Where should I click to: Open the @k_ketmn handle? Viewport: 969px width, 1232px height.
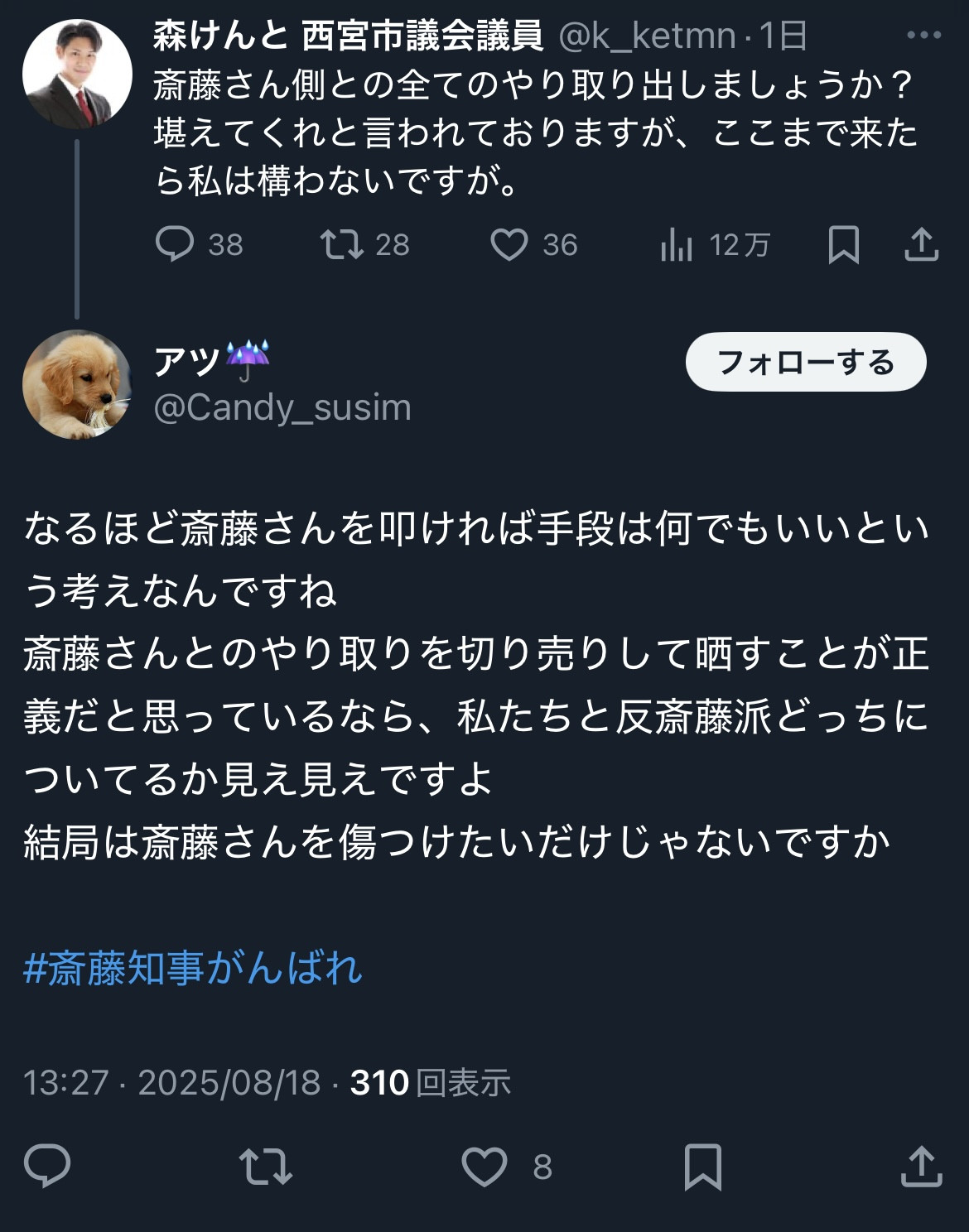[648, 36]
